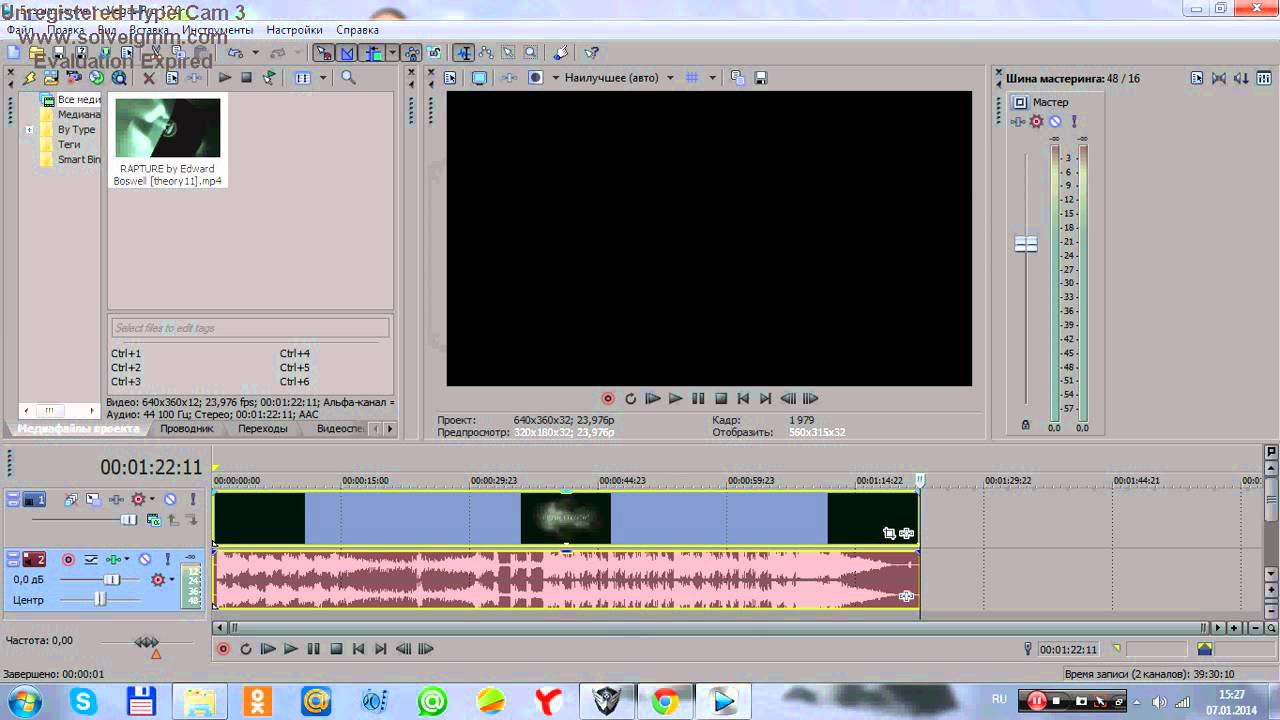Start media preview in Project Media toolbar
1280x720 pixels.
[x=225, y=77]
